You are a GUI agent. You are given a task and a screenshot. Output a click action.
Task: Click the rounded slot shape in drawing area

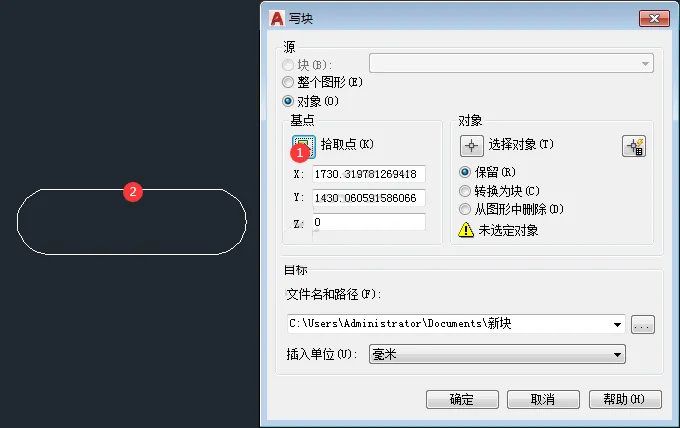point(132,222)
